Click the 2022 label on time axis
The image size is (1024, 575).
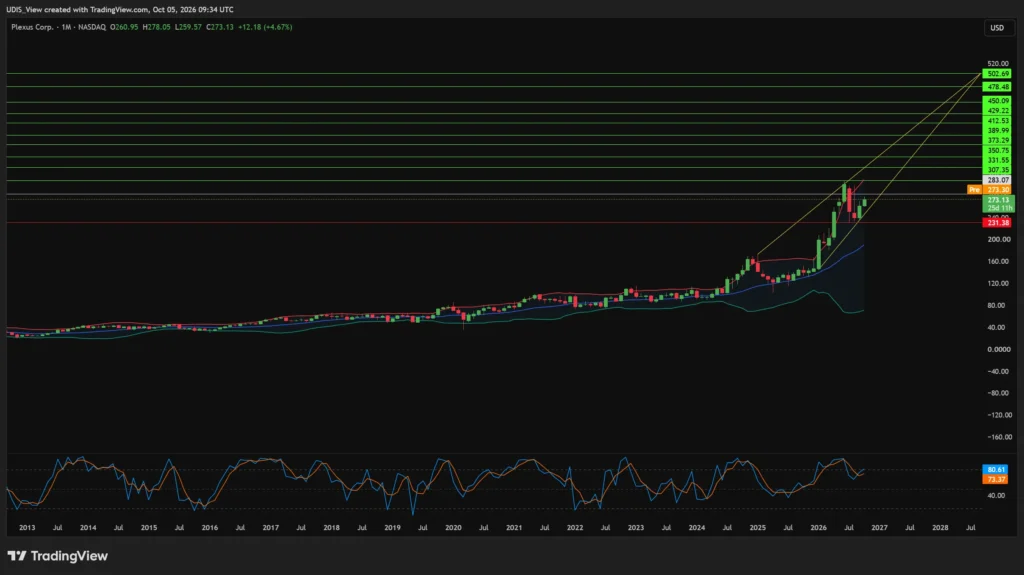575,528
